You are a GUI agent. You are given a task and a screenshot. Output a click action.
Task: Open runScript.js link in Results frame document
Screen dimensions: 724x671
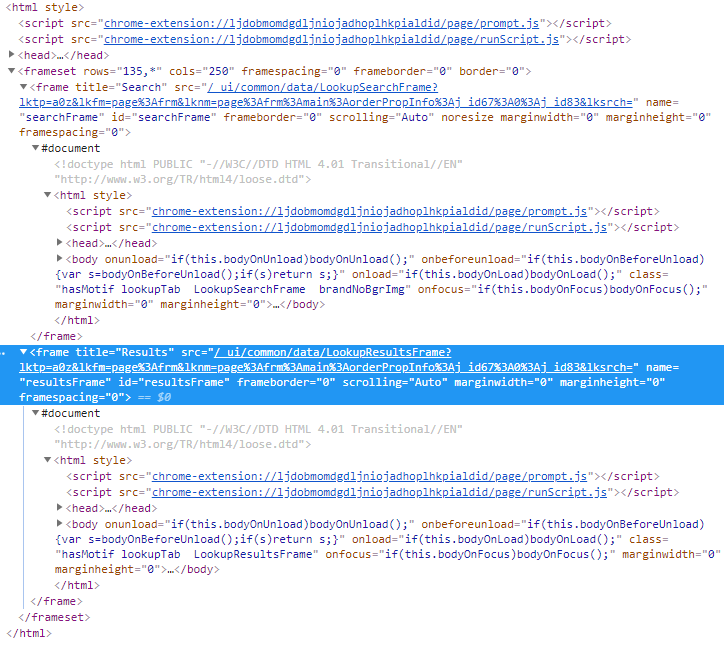pyautogui.click(x=379, y=492)
